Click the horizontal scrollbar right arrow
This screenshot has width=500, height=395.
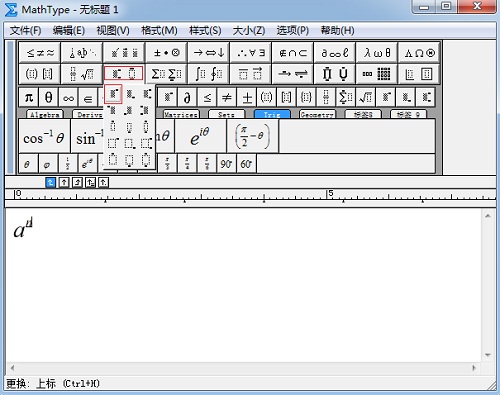[474, 368]
